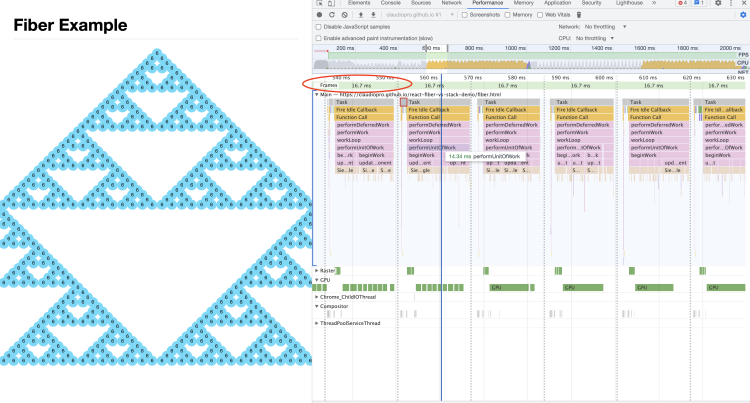Enable the Screenshots checkbox
This screenshot has height=403, width=750.
[x=464, y=15]
